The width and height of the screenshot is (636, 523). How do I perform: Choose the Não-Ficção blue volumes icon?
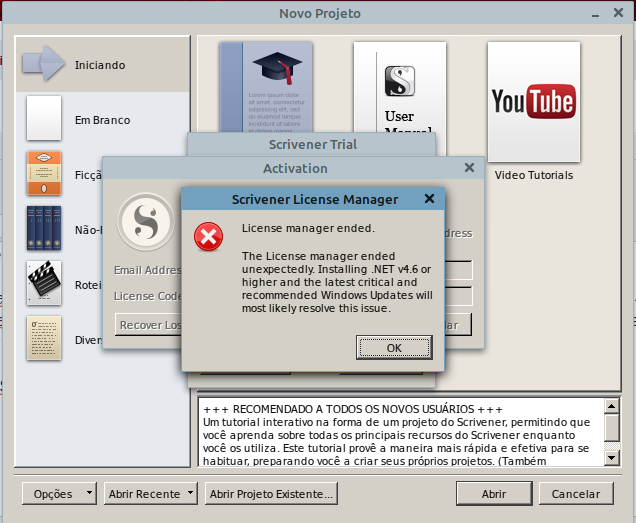point(44,228)
